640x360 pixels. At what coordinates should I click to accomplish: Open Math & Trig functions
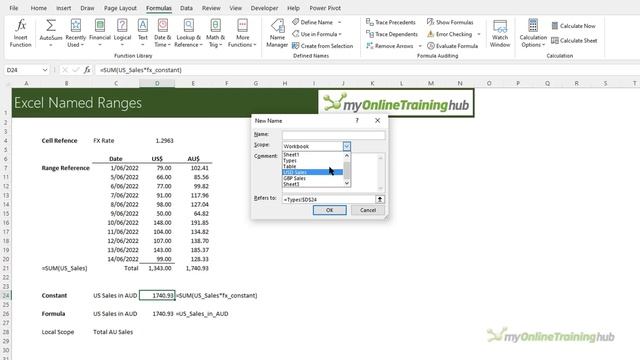215,33
